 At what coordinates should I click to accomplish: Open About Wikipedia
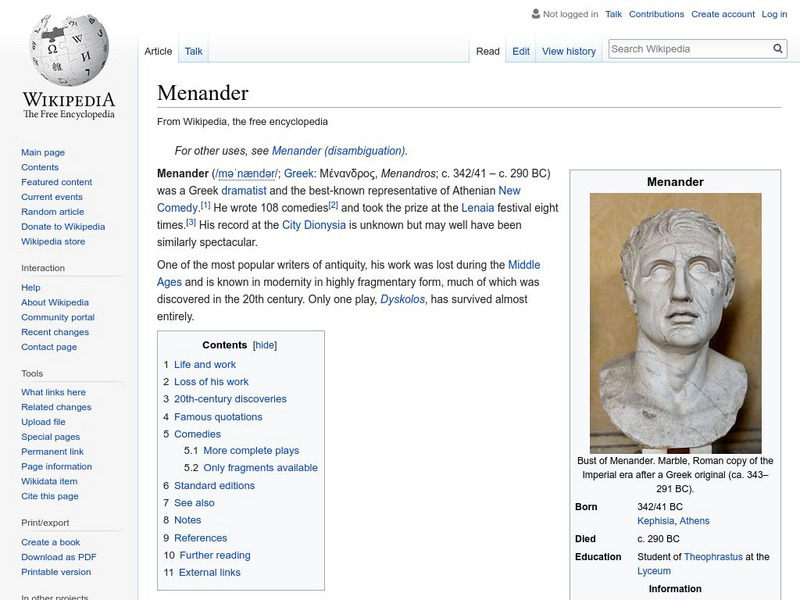[x=55, y=303]
